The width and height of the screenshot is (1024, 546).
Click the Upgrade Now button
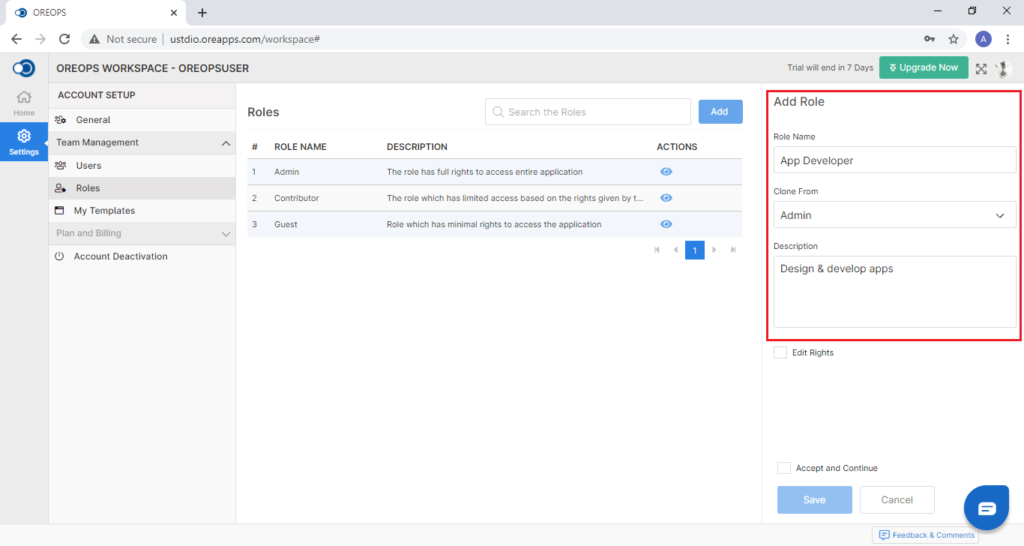click(923, 68)
